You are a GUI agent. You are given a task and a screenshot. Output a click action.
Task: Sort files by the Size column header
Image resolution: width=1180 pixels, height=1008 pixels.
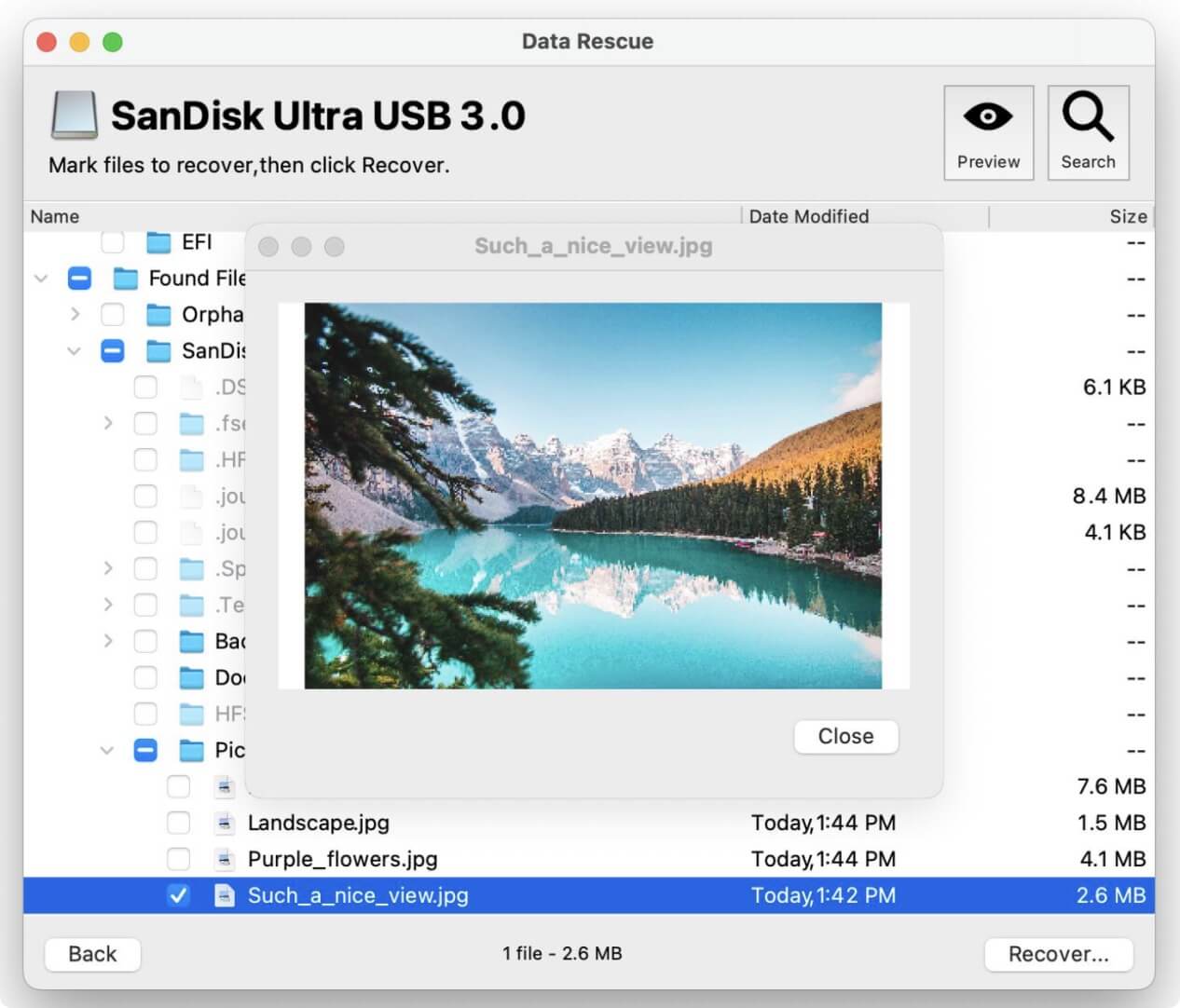[x=1127, y=216]
